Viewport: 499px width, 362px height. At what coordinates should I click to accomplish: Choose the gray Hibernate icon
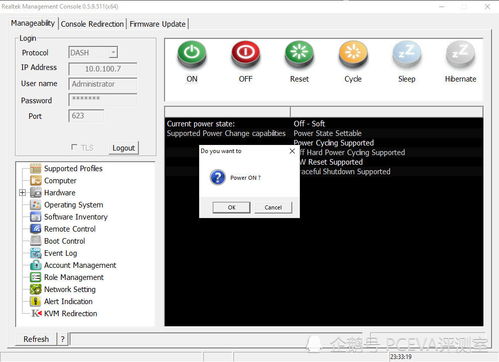coord(460,54)
